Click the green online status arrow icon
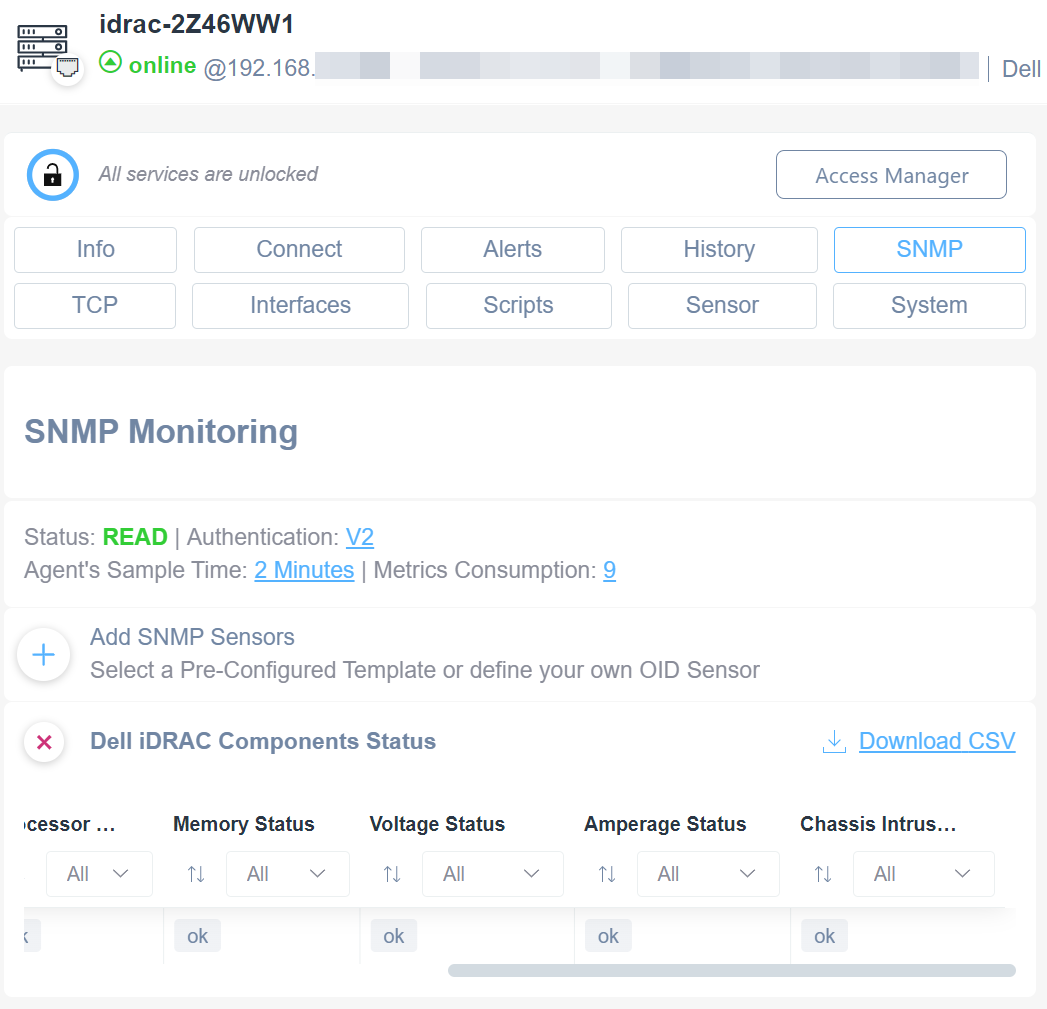 pyautogui.click(x=110, y=63)
